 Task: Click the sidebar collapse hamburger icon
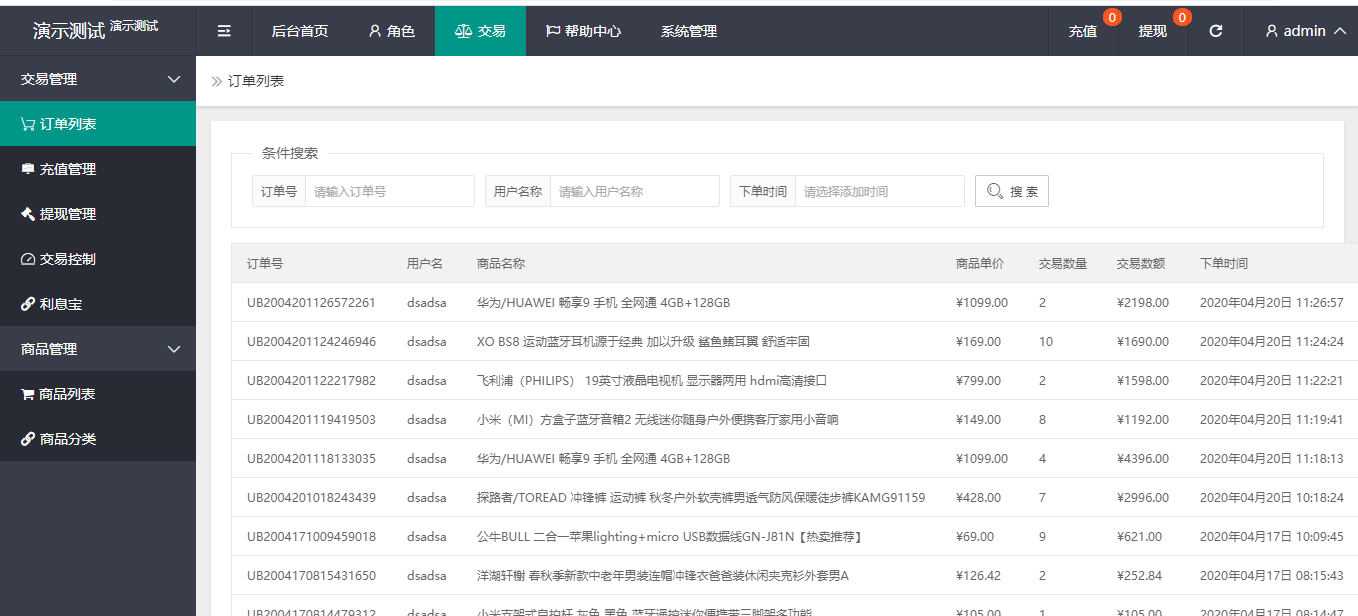[224, 31]
